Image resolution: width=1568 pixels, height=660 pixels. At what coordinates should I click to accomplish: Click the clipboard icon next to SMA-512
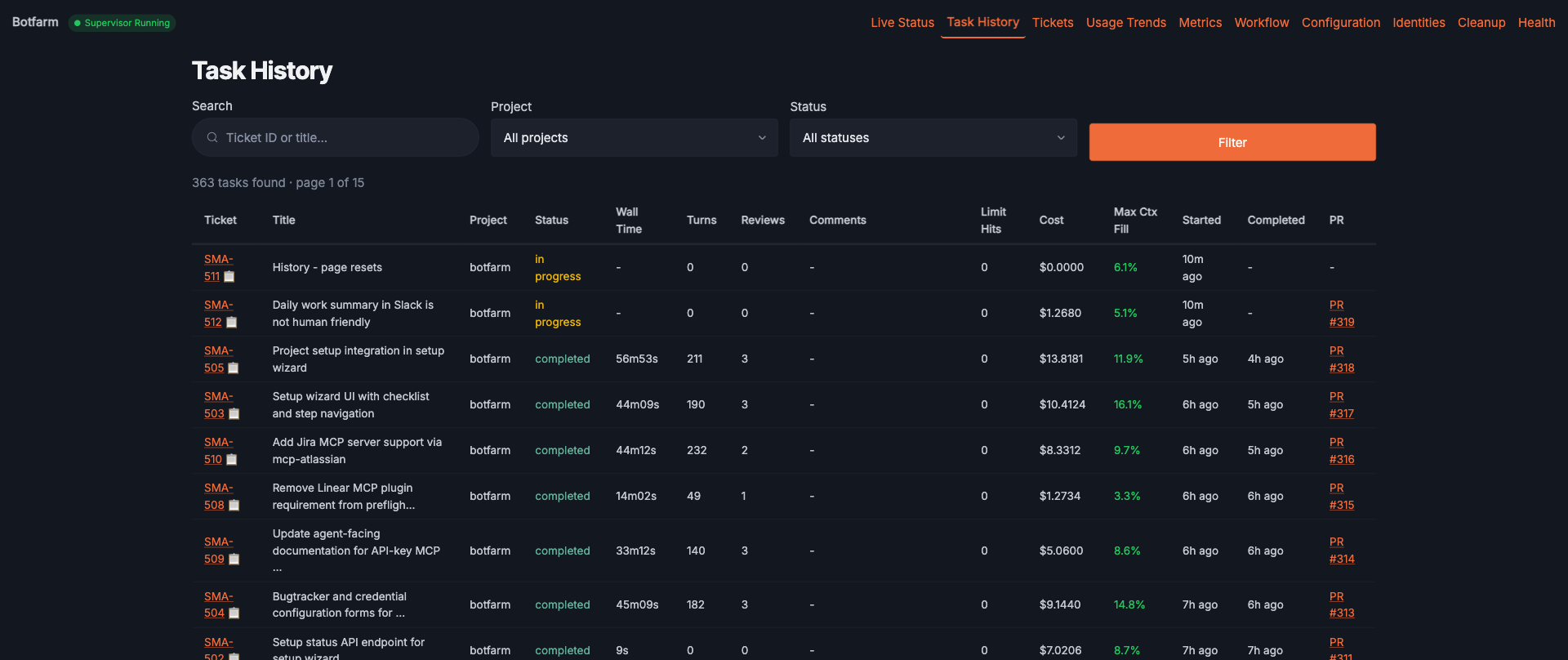232,323
